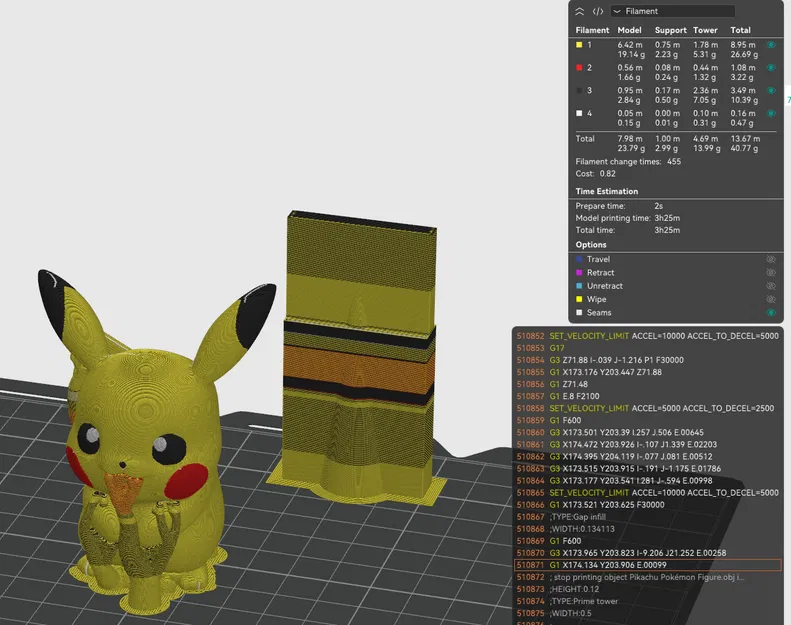Click the Support column header
The height and width of the screenshot is (625, 791).
(x=670, y=30)
